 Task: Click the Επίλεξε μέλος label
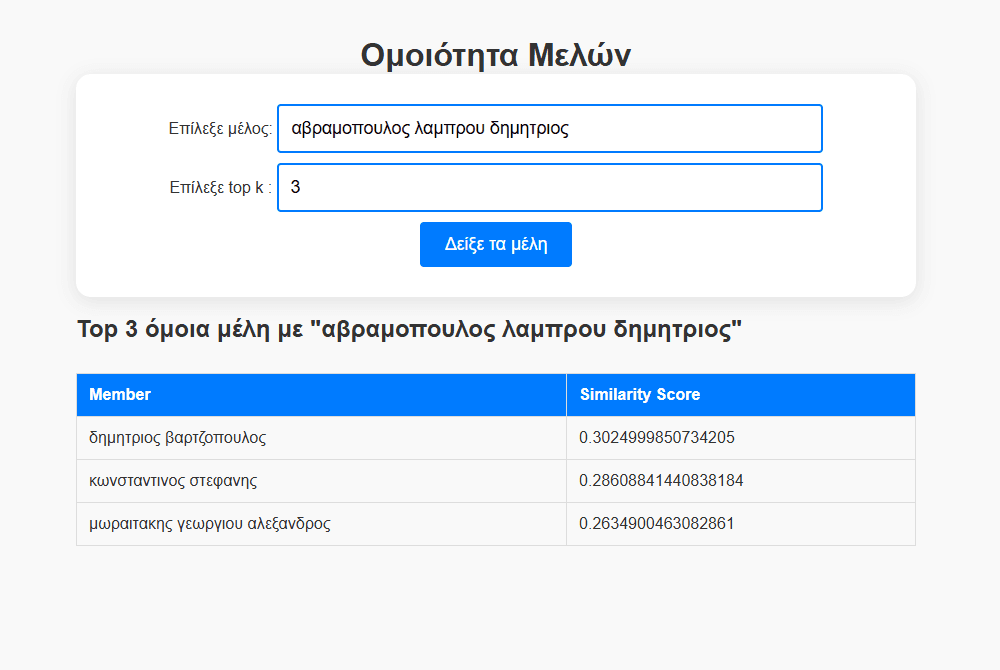220,129
